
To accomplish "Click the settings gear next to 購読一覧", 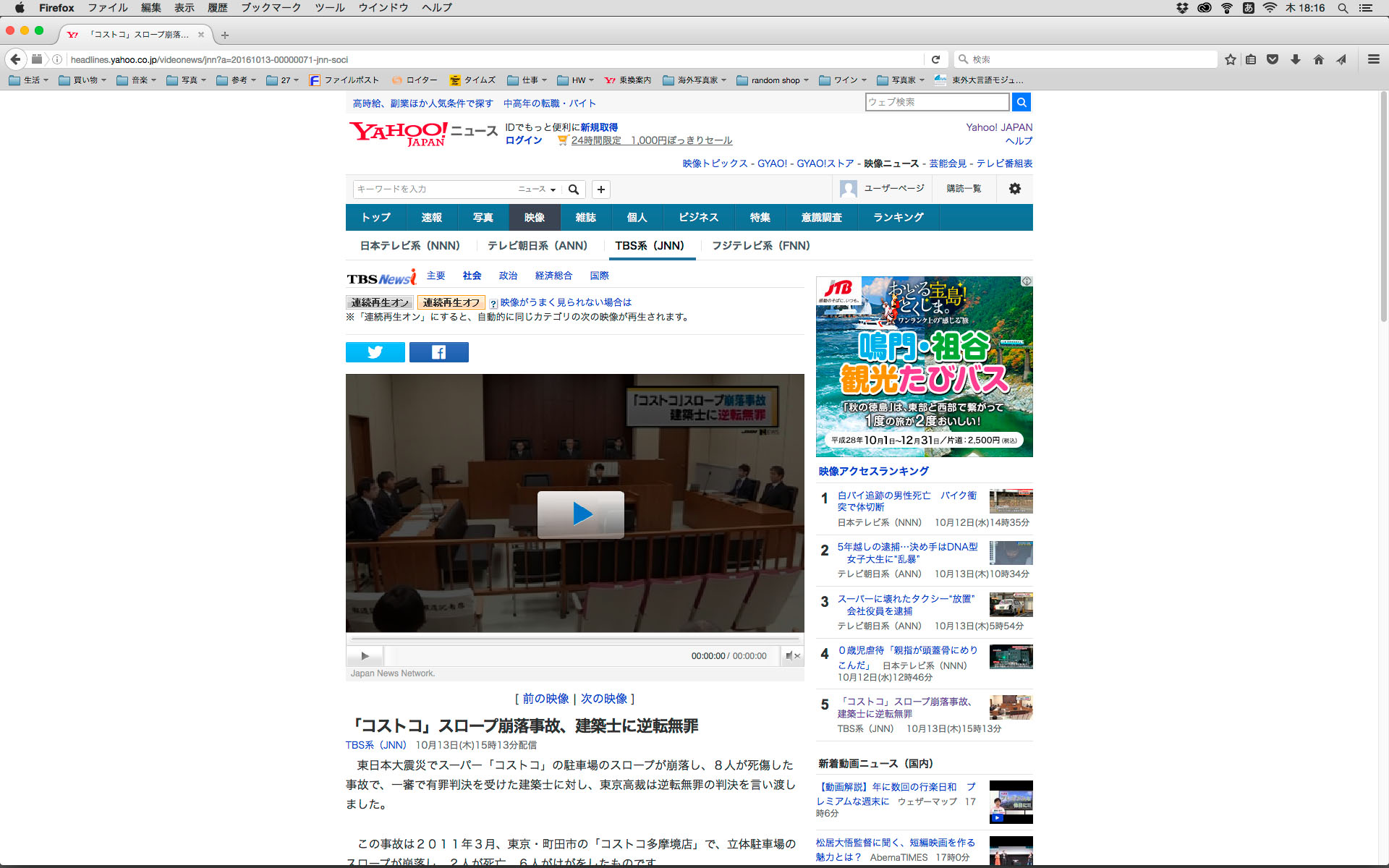I will [x=1014, y=189].
